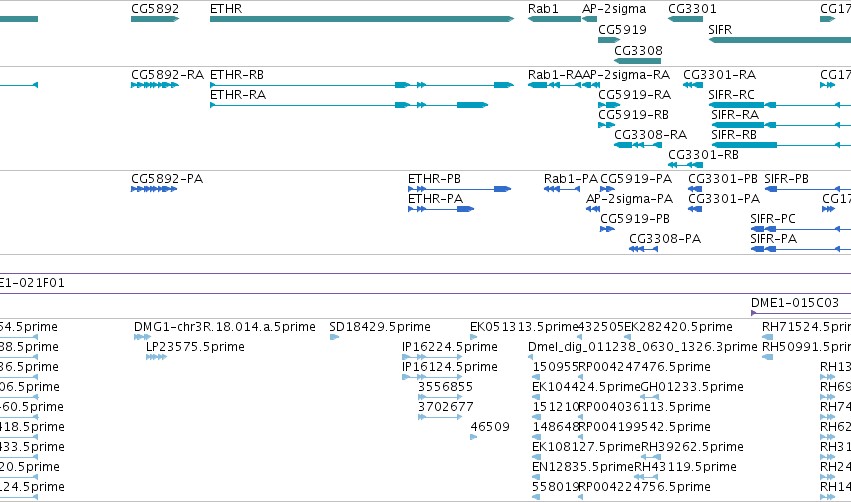The height and width of the screenshot is (502, 851).
Task: Select the CG5892 gene feature
Action: pos(155,19)
